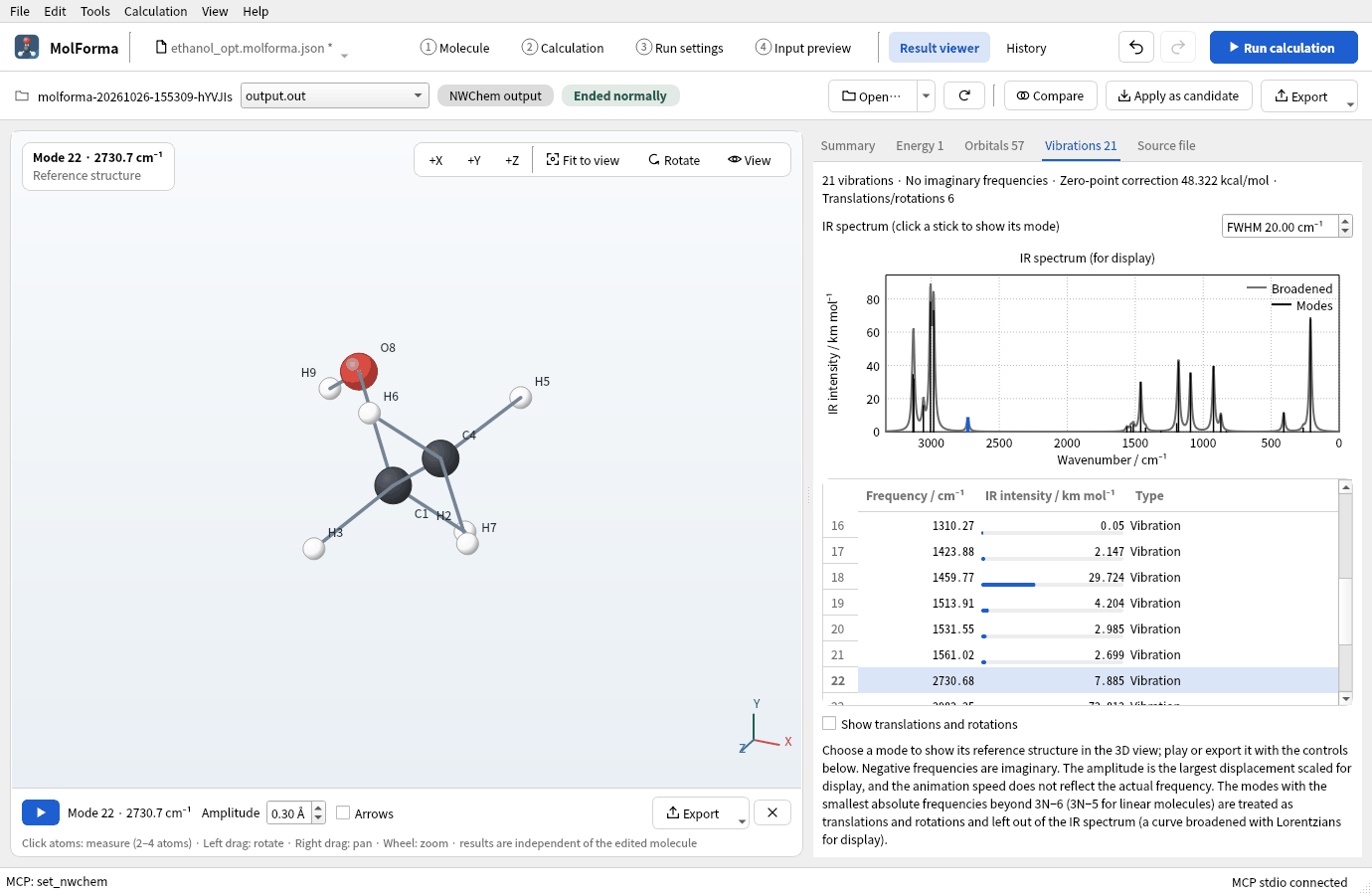Click the Compare button

tap(1050, 95)
